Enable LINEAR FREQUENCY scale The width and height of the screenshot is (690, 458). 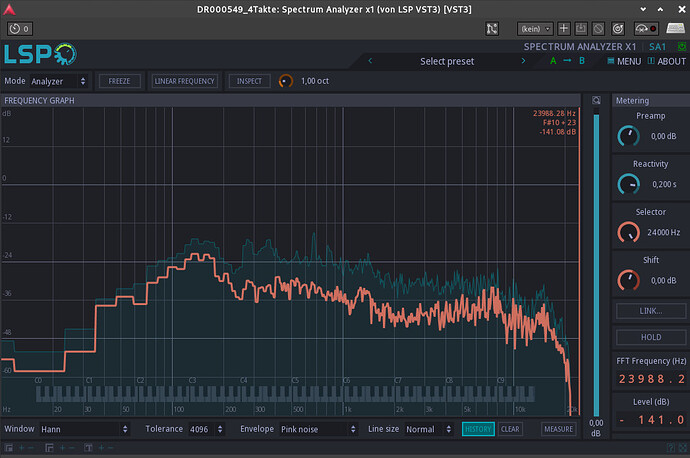[x=185, y=81]
